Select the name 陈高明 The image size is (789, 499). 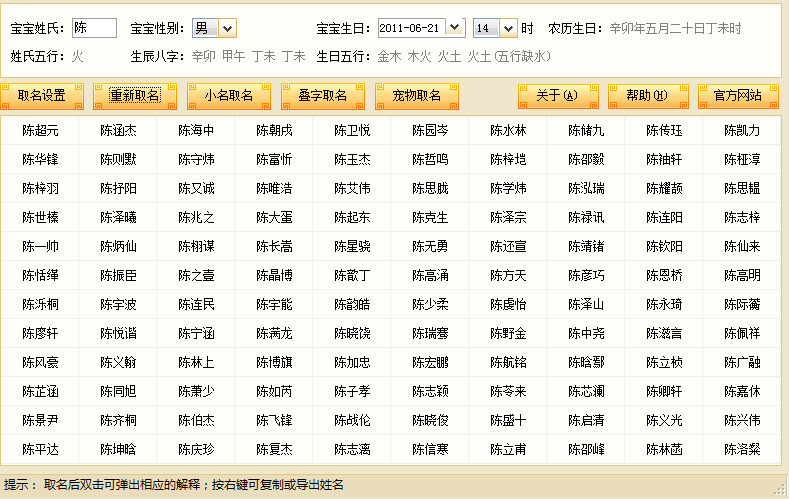[742, 275]
